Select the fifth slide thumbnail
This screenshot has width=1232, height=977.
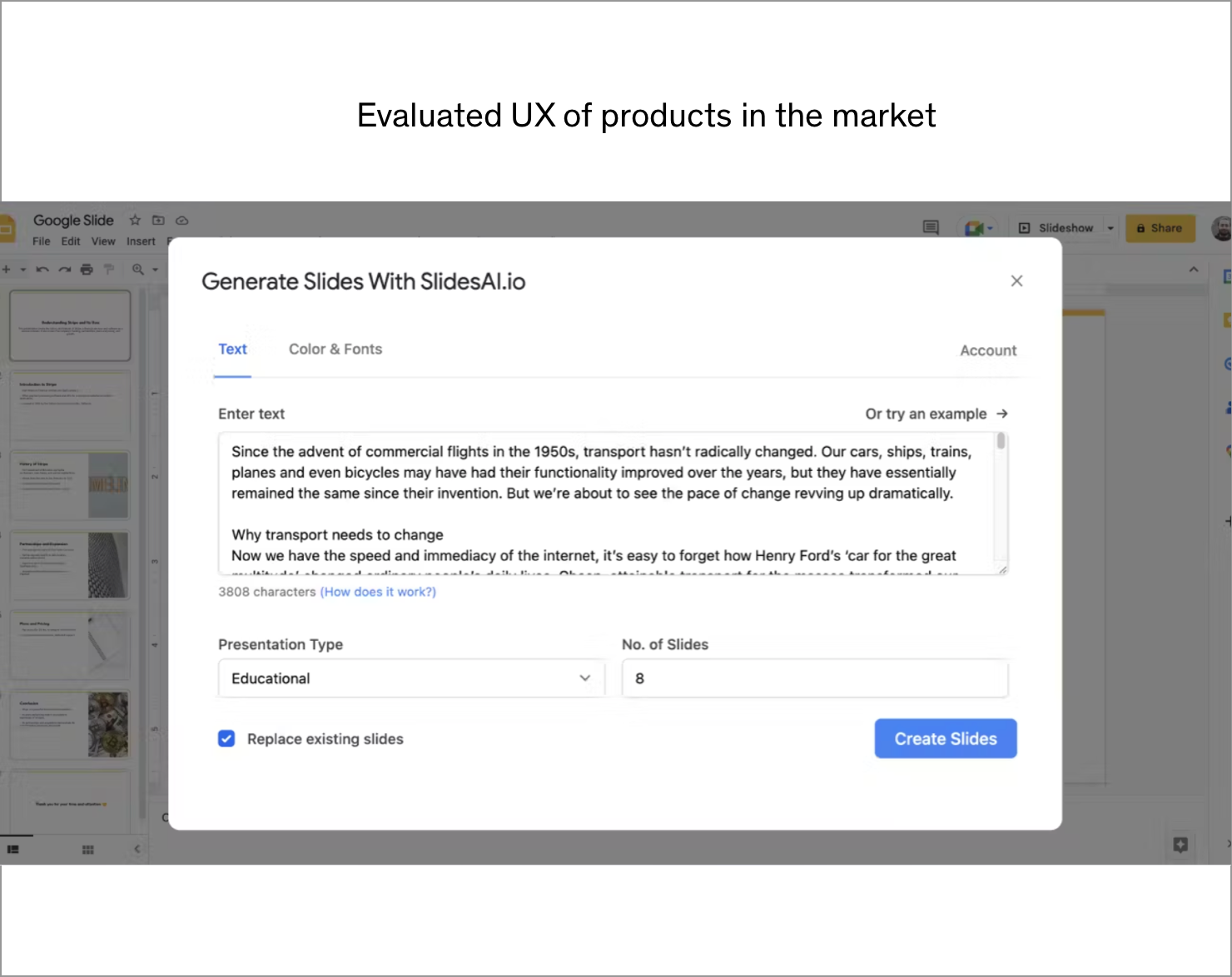point(70,646)
